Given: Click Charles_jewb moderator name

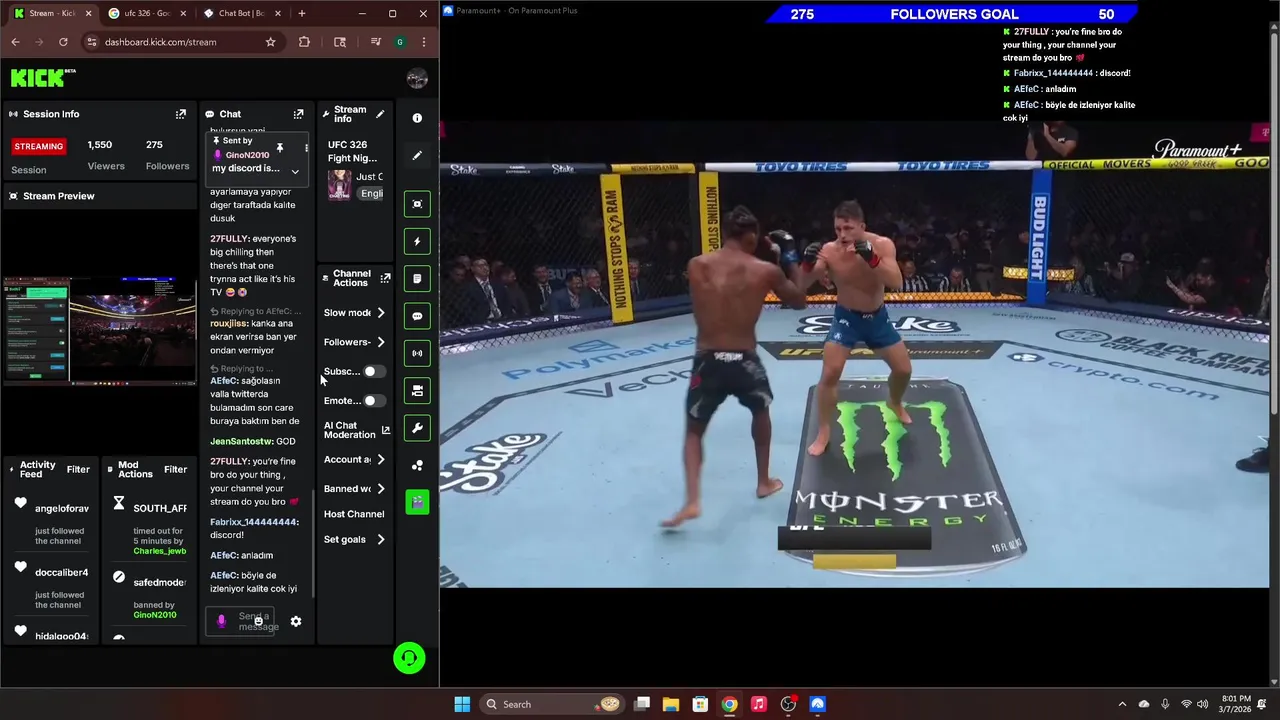Looking at the screenshot, I should pos(160,551).
